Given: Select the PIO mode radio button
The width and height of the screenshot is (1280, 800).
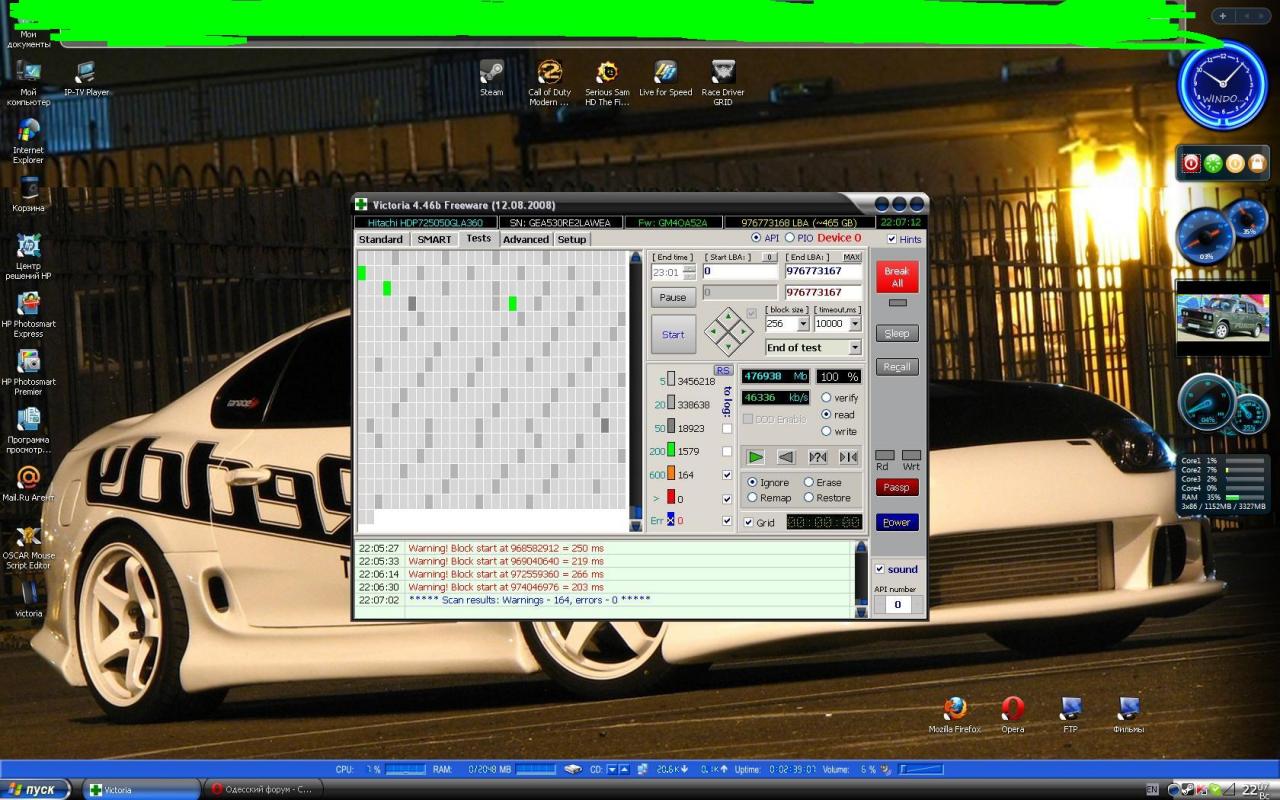Looking at the screenshot, I should click(790, 238).
